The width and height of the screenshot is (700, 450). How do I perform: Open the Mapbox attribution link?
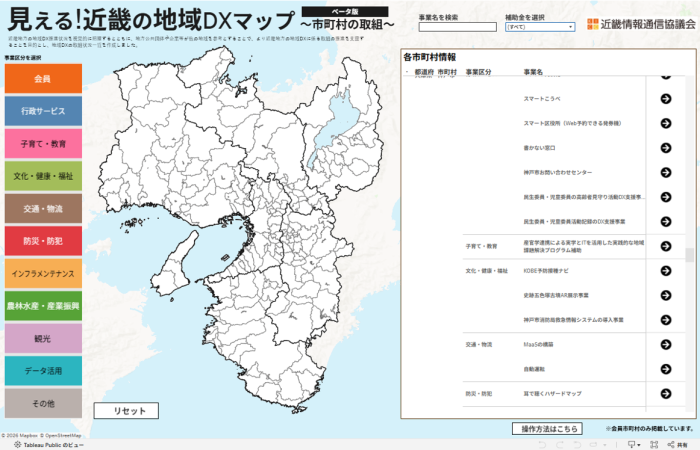pos(20,435)
